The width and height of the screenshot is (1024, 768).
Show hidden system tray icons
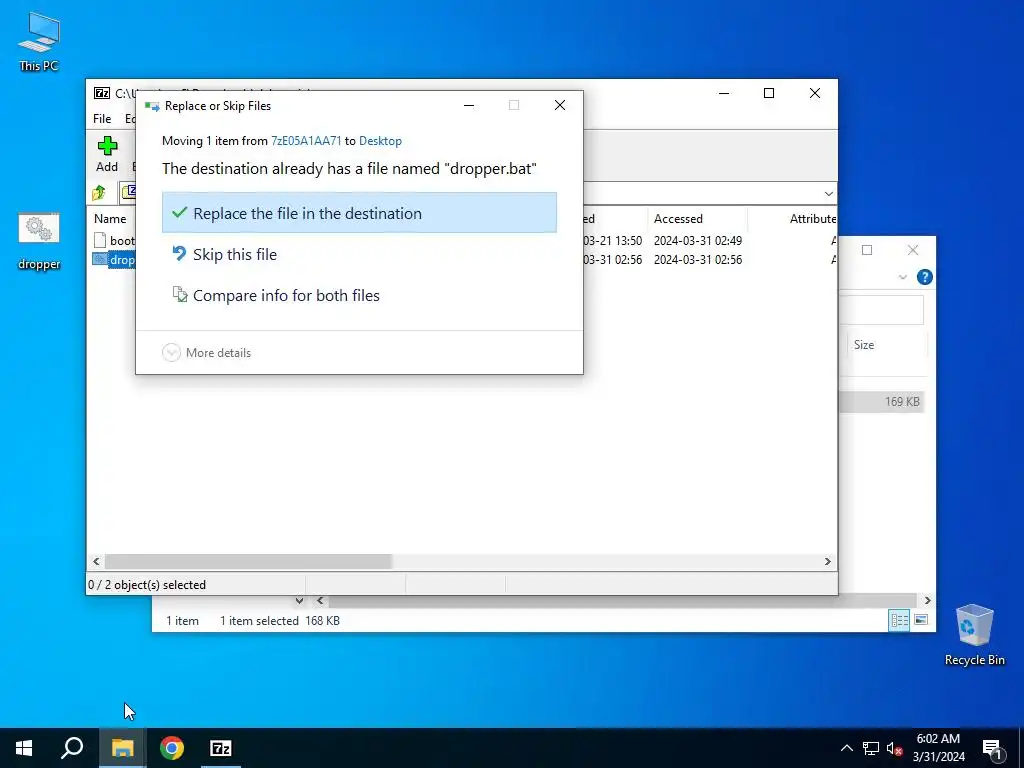coord(846,748)
